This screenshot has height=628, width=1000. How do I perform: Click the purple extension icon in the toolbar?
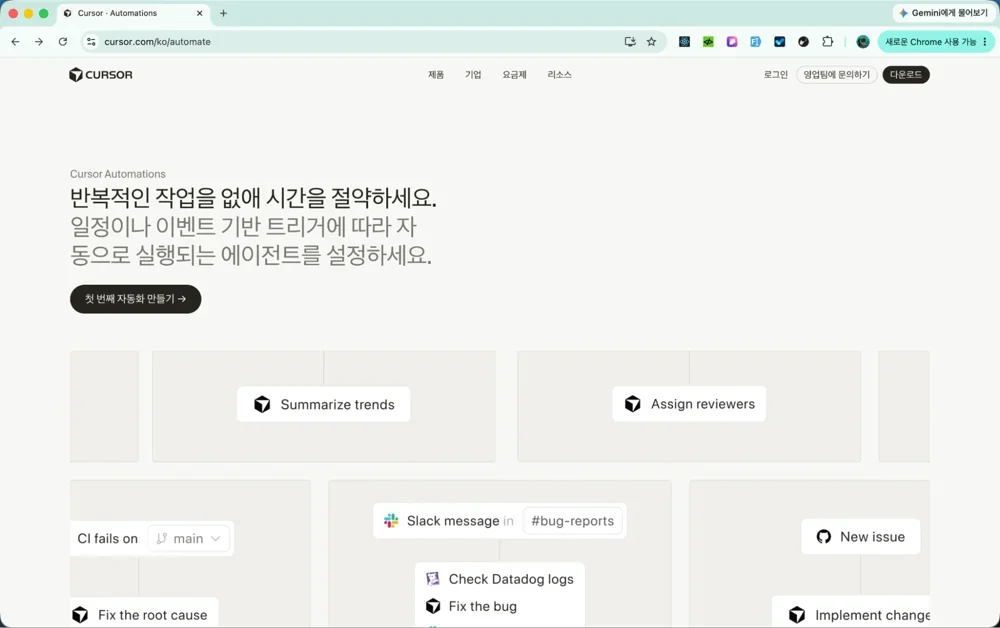[x=732, y=41]
